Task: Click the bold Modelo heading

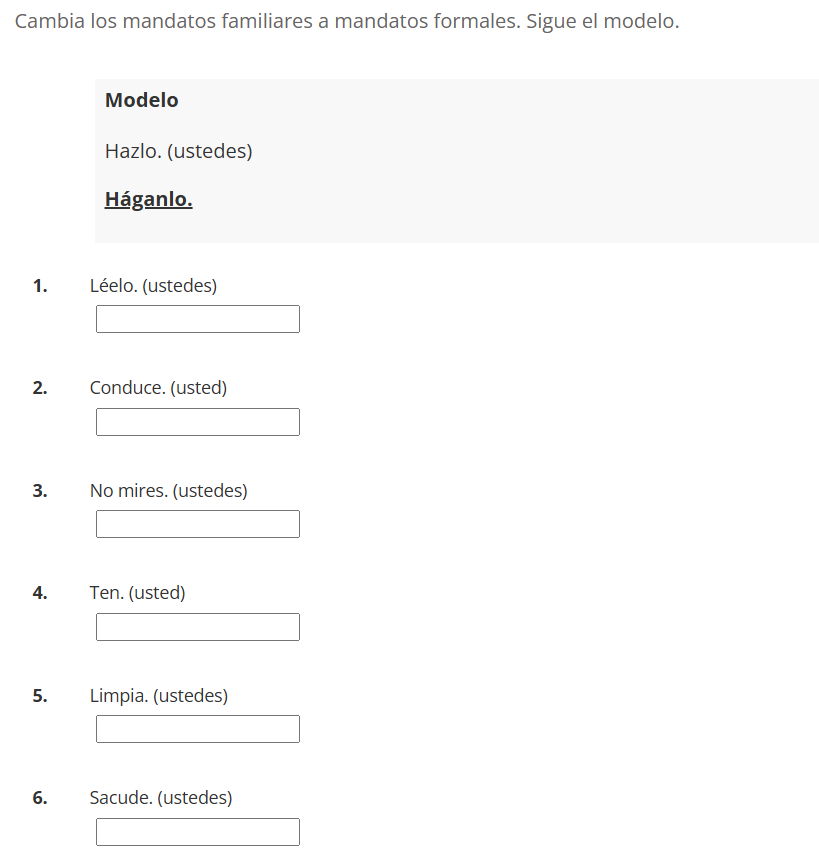Action: pos(141,100)
